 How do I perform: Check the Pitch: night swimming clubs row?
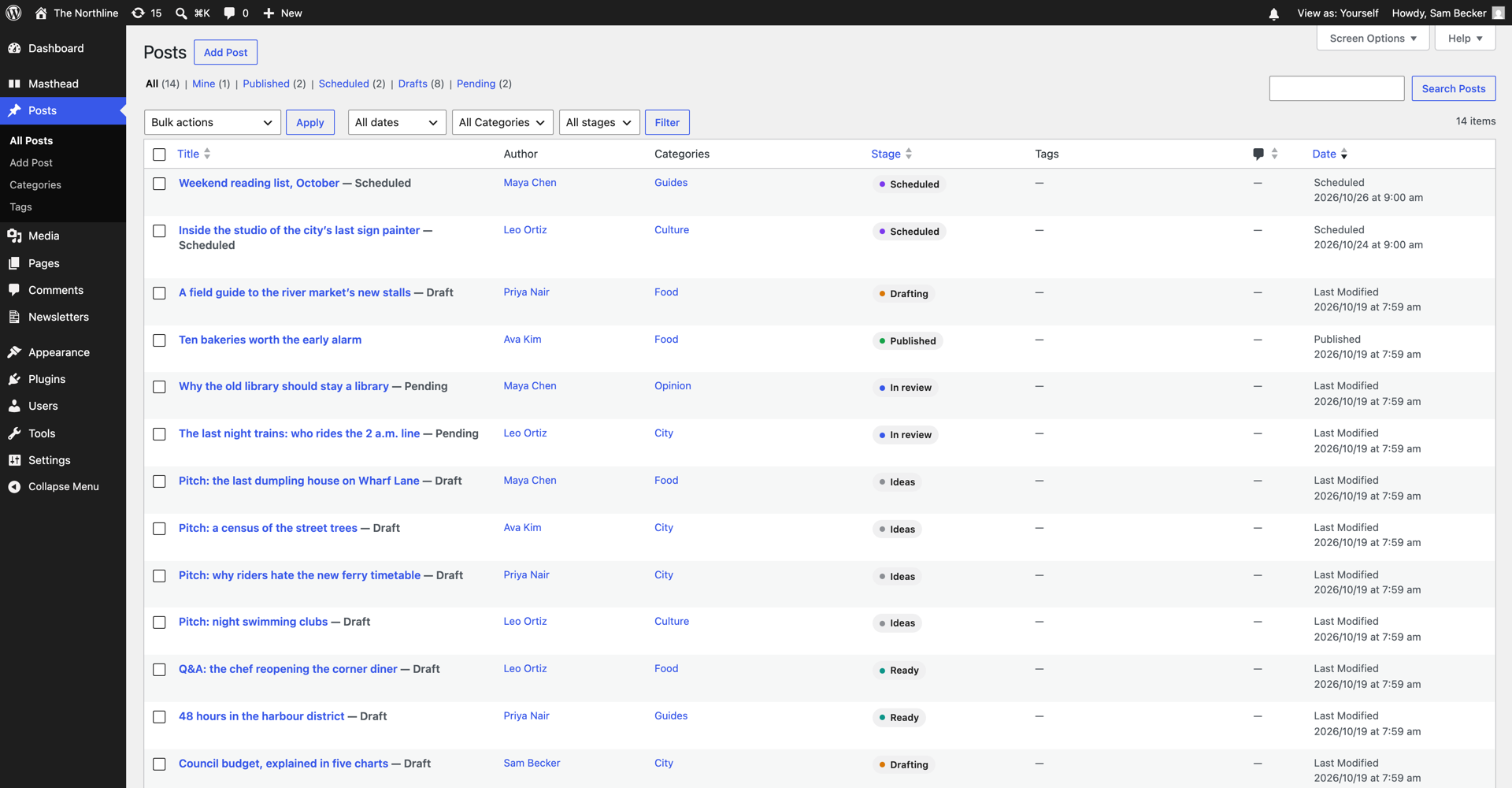[159, 623]
